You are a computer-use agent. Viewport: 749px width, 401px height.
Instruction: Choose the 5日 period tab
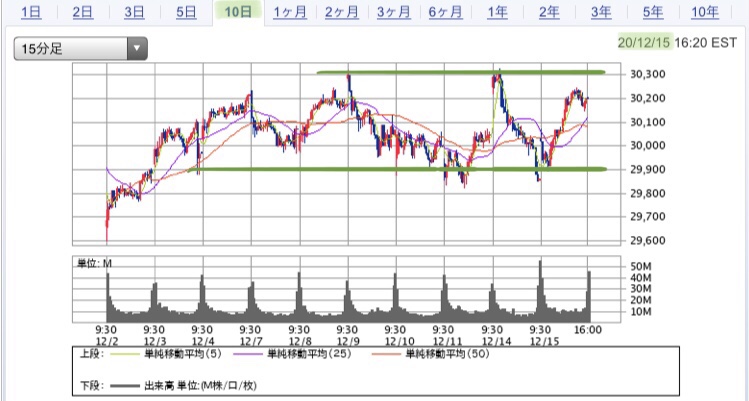[186, 12]
